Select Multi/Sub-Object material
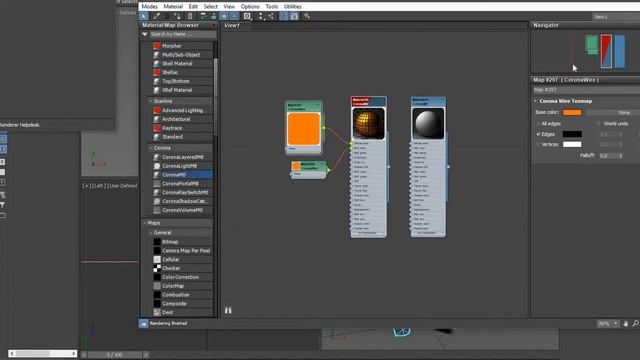This screenshot has width=640, height=360. (182, 55)
